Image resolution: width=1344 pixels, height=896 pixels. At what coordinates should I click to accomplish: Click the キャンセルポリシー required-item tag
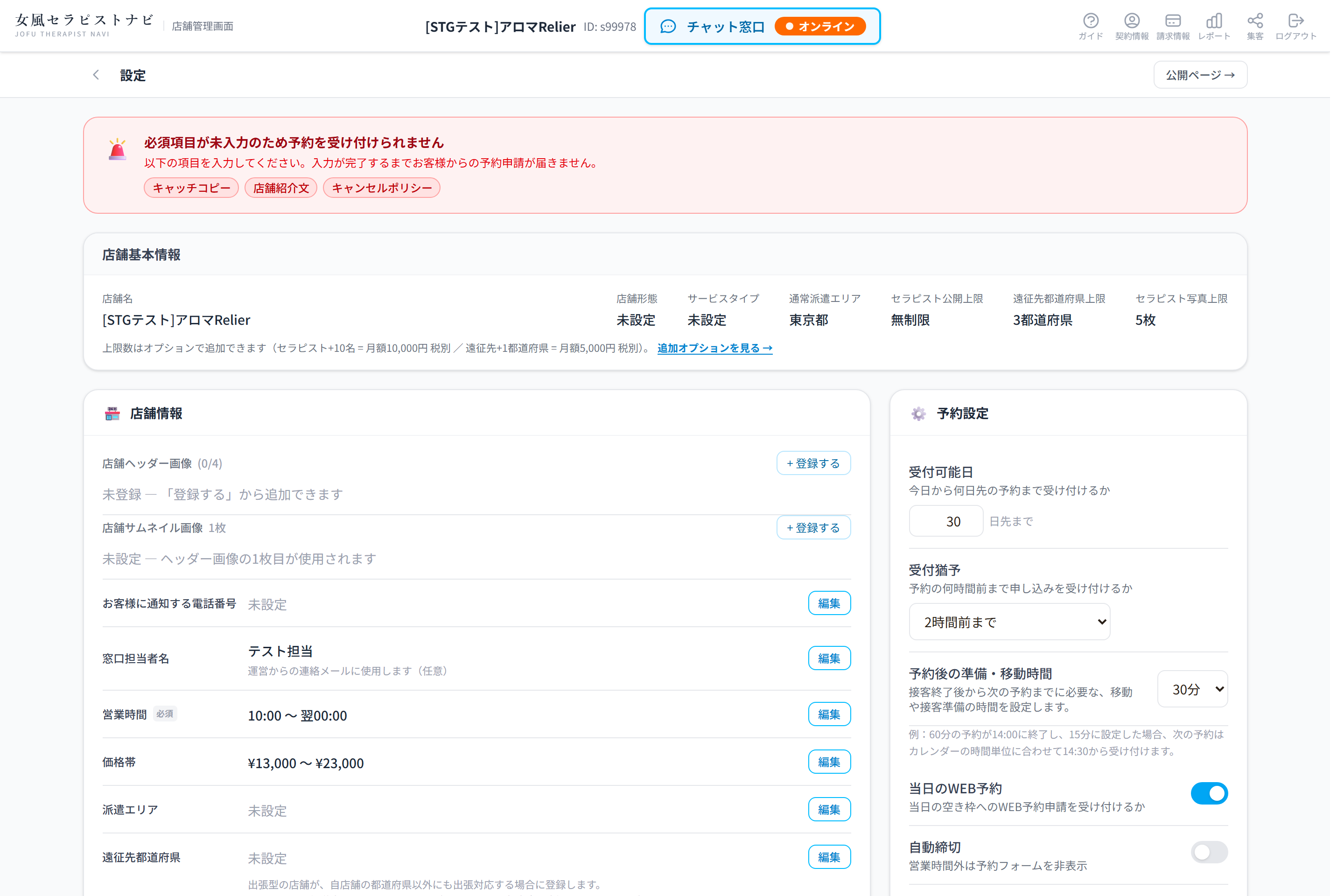386,190
